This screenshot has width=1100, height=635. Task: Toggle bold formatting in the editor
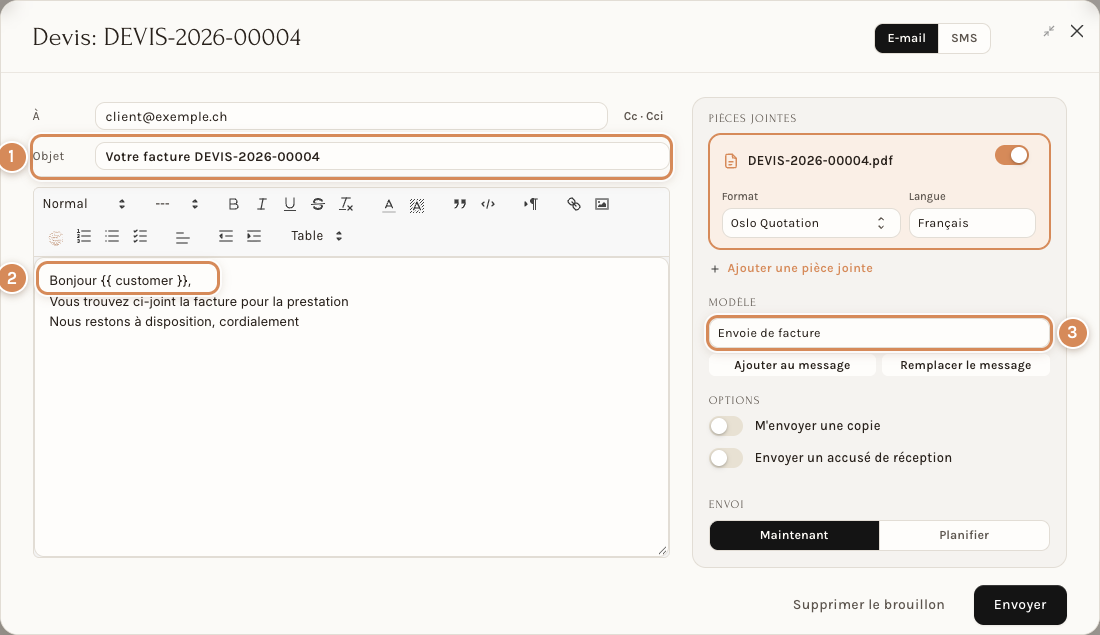(x=234, y=204)
